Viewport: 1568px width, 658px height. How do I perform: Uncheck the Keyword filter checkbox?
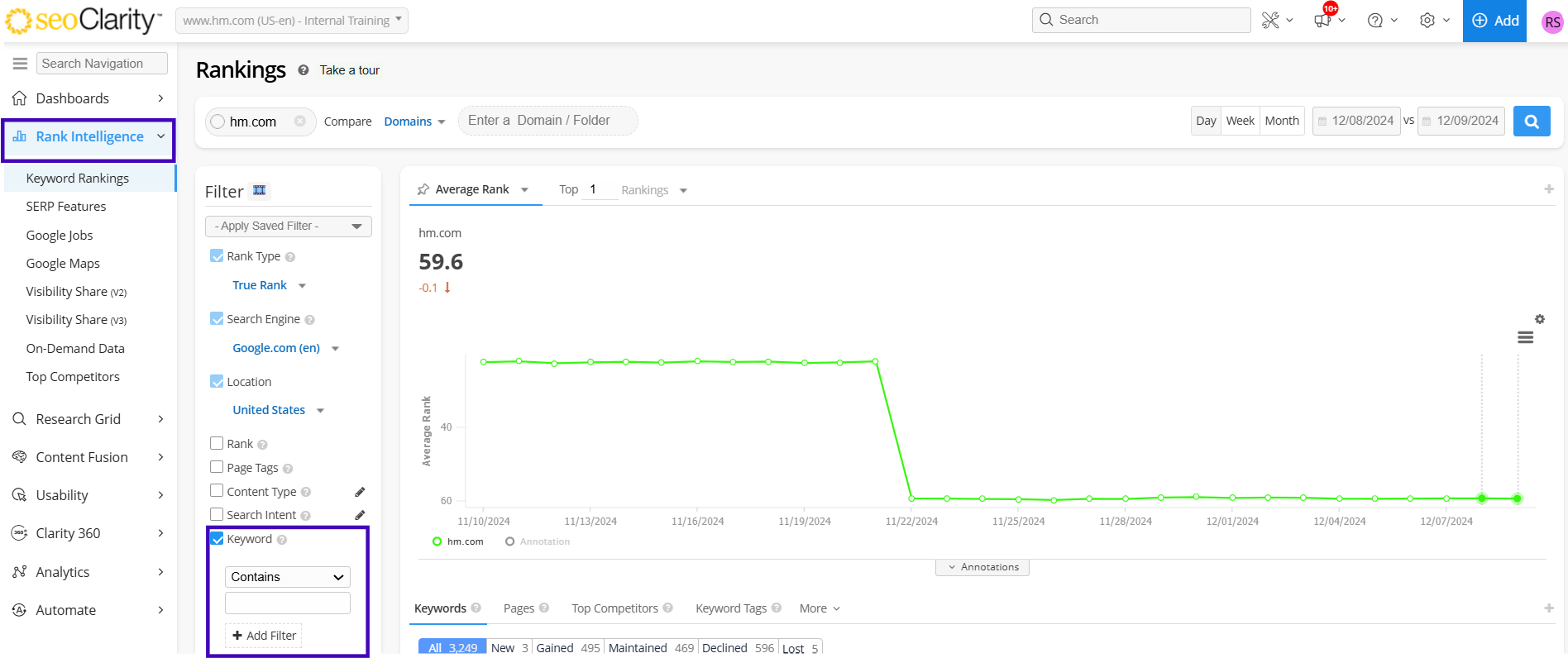pos(217,539)
